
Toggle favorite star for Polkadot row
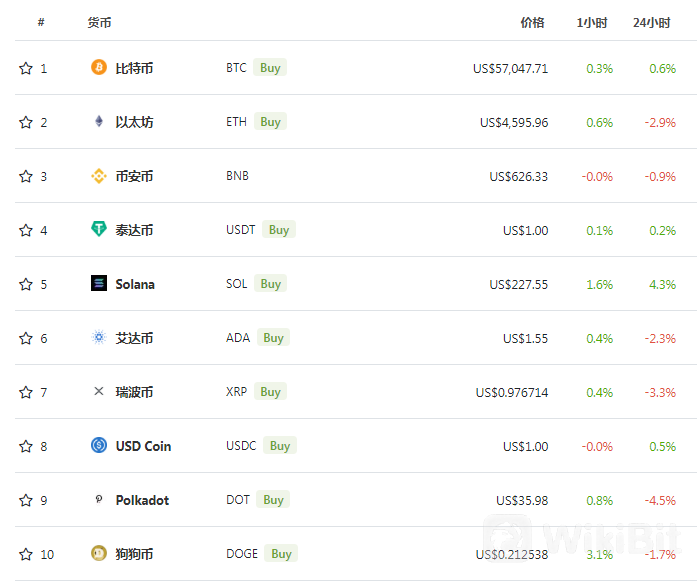pyautogui.click(x=26, y=501)
